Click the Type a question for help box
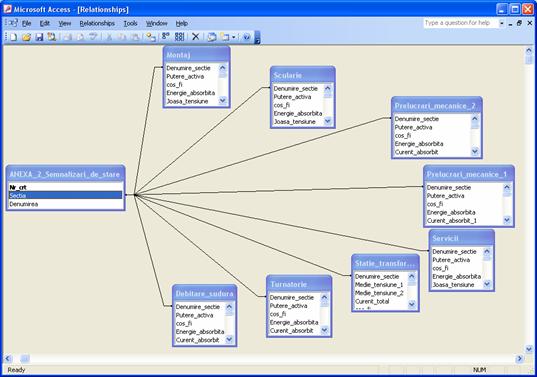This screenshot has height=377, width=537. 461,23
